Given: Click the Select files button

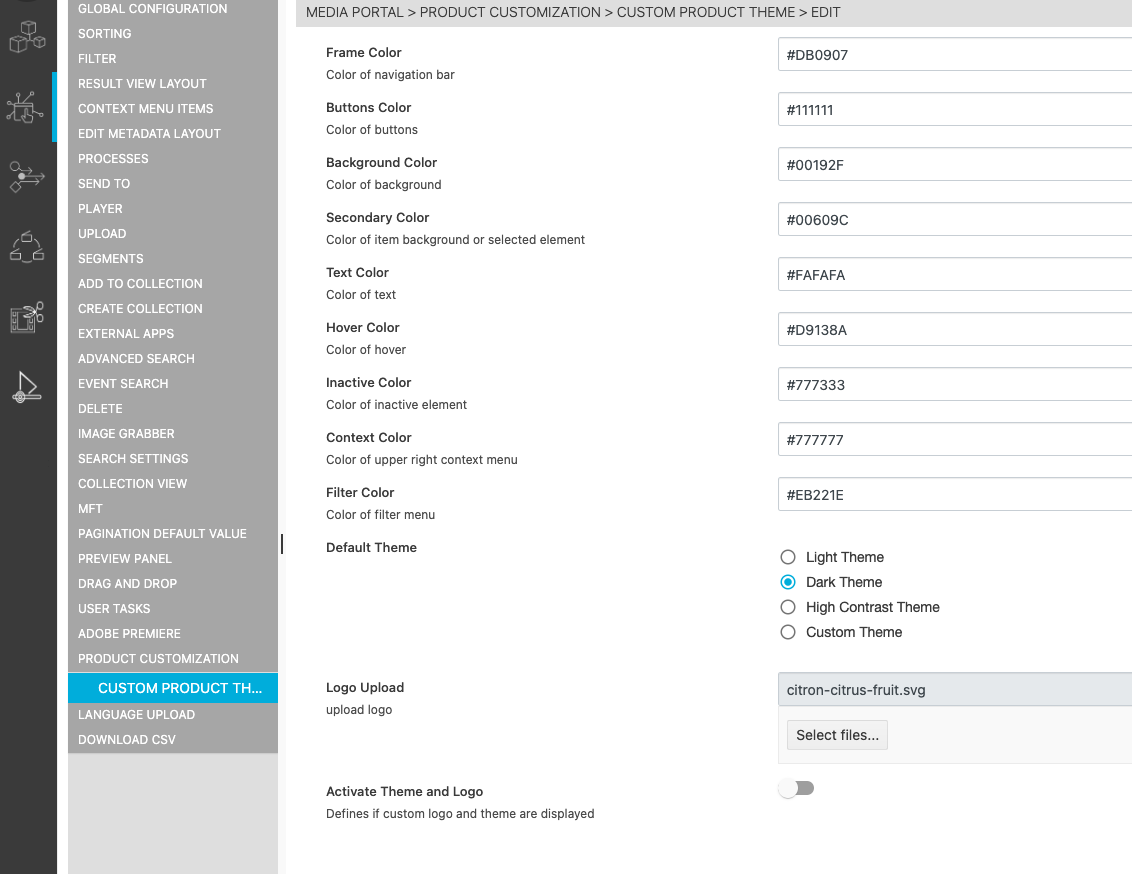Looking at the screenshot, I should [837, 734].
